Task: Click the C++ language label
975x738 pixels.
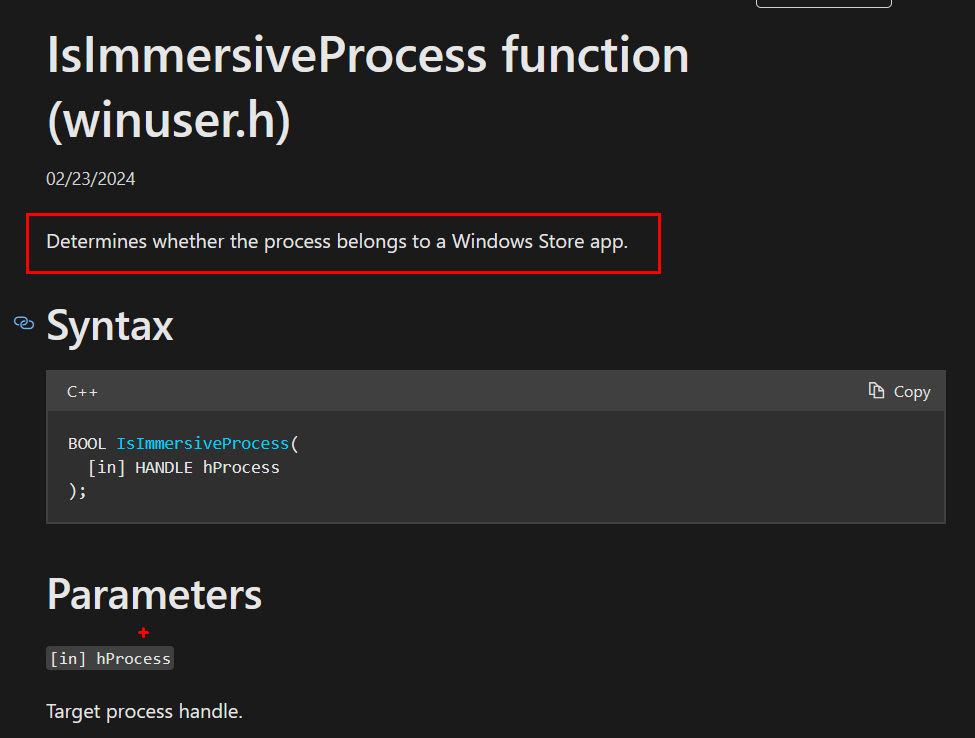Action: (x=82, y=392)
